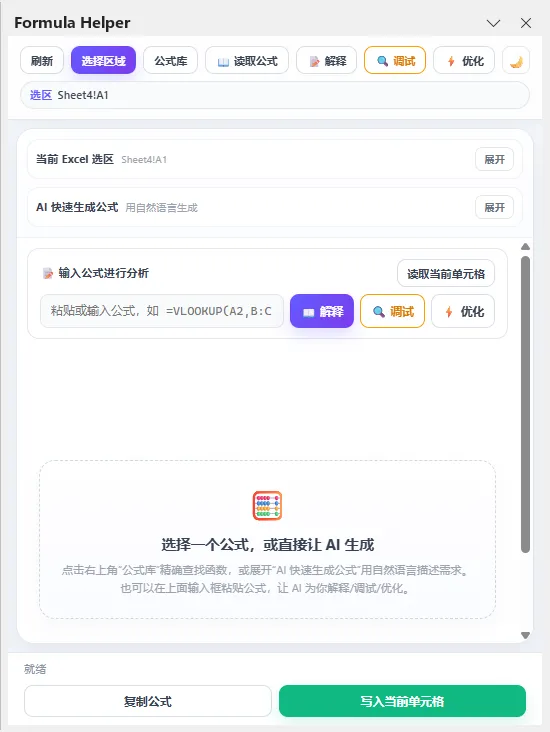Click the 读取公式 read-formula toolbar button
This screenshot has height=732, width=550.
click(247, 61)
